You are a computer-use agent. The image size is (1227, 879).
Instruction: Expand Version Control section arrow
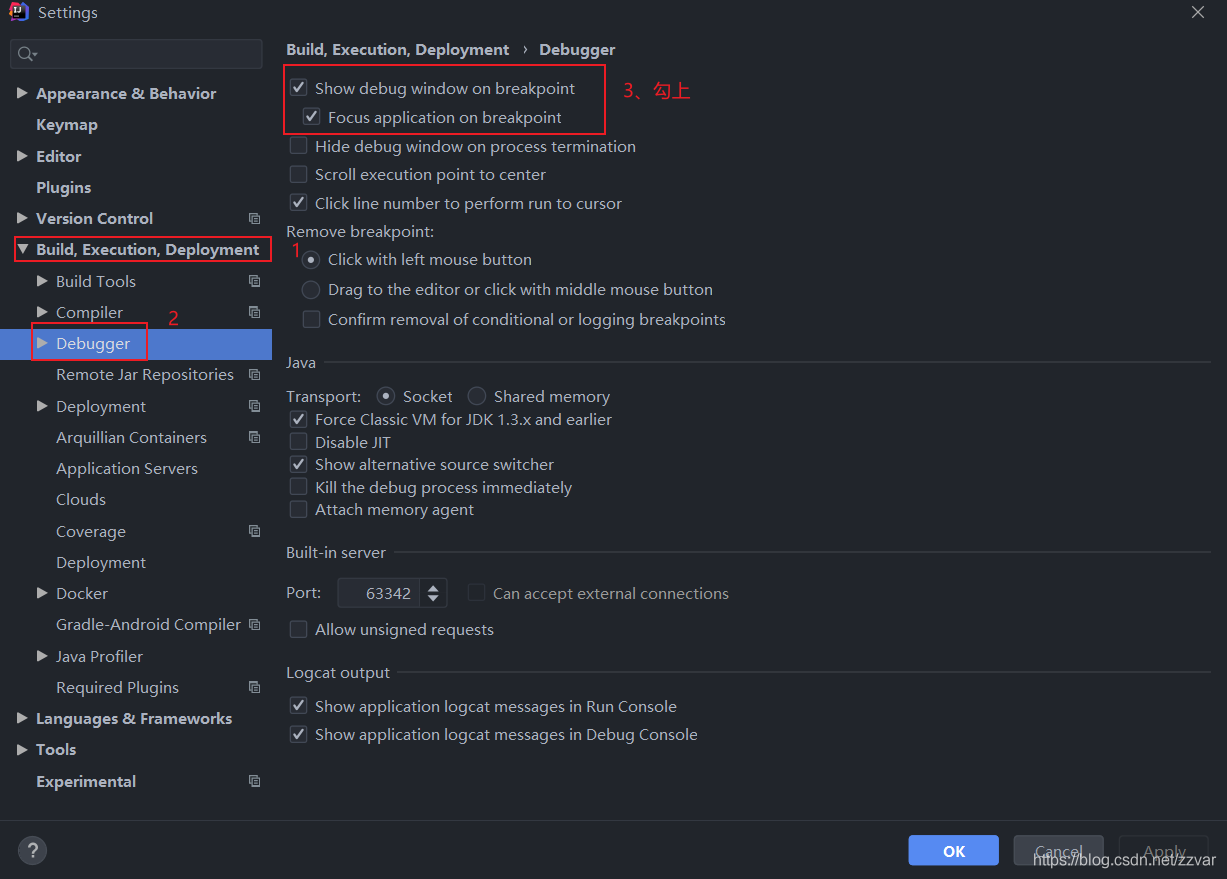click(x=22, y=218)
